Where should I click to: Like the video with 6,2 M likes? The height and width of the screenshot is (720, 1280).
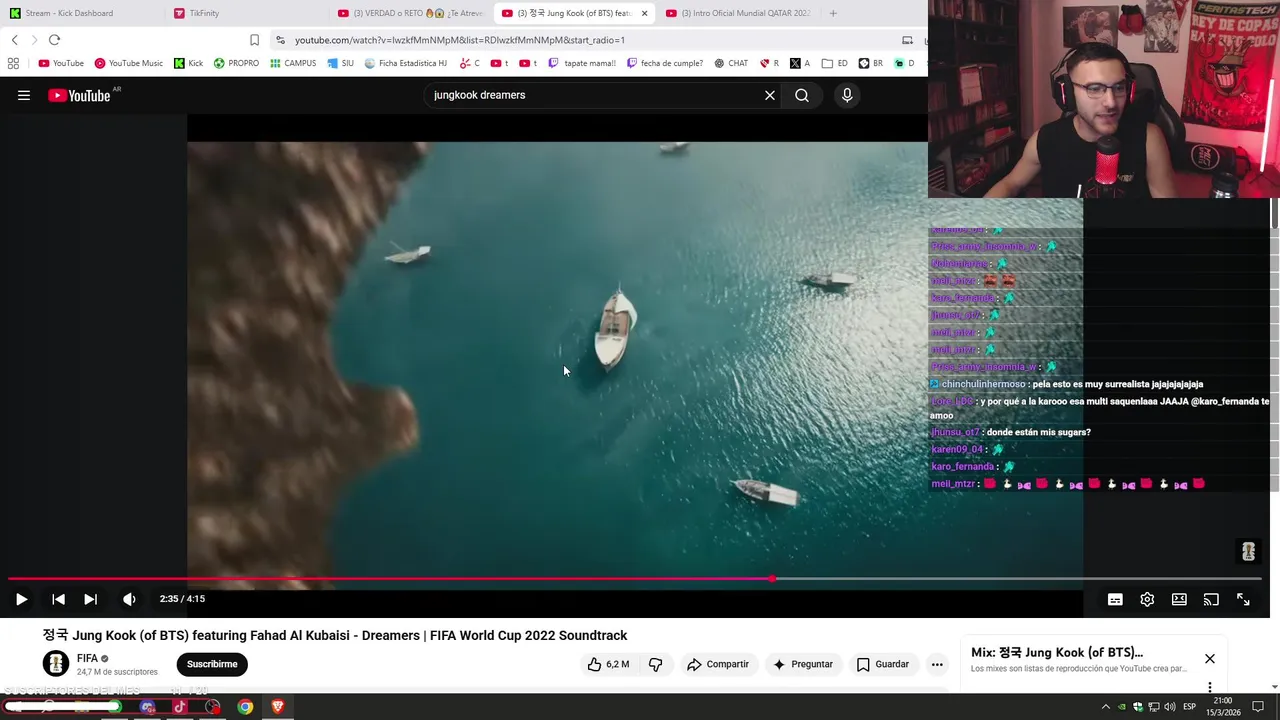[608, 664]
